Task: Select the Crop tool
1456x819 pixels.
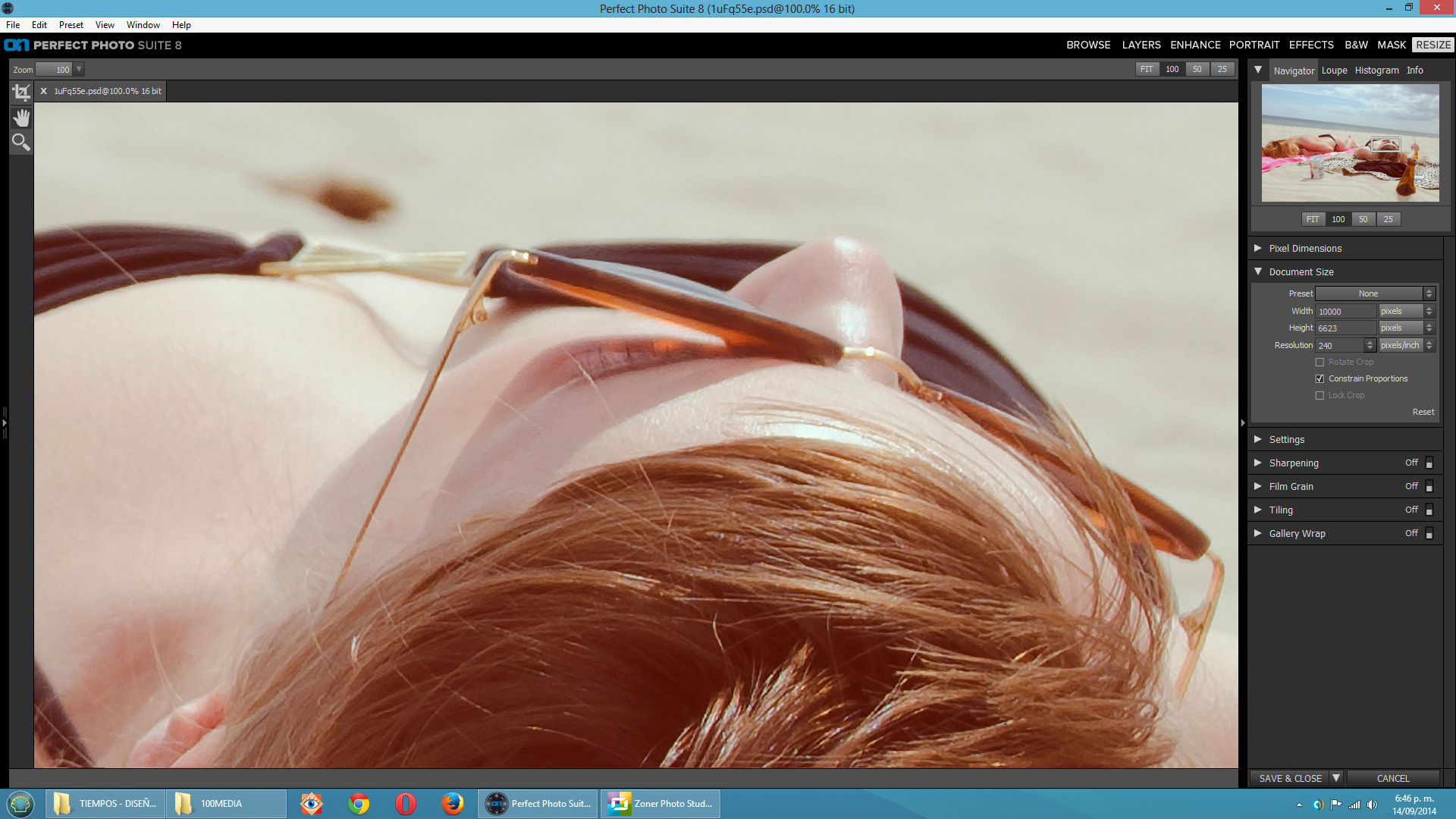Action: (x=21, y=93)
